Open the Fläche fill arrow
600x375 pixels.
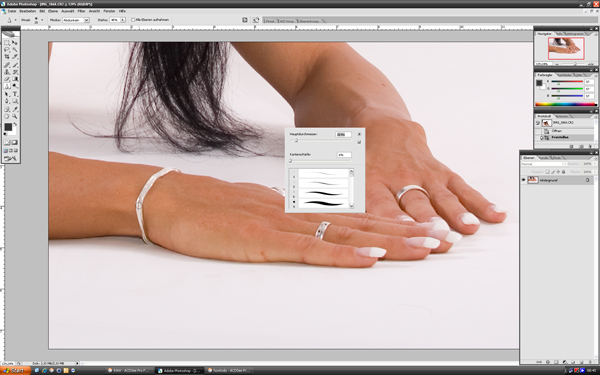tap(595, 172)
